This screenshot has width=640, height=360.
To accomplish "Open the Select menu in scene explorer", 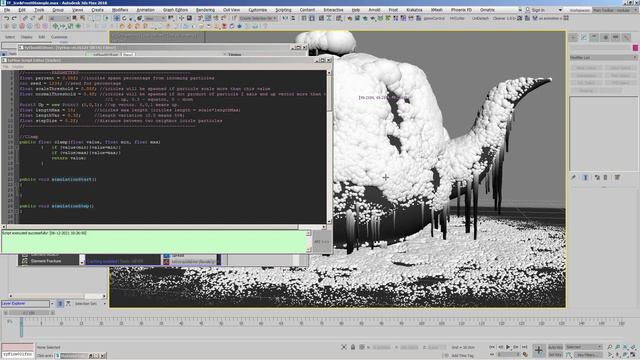I will point(10,37).
